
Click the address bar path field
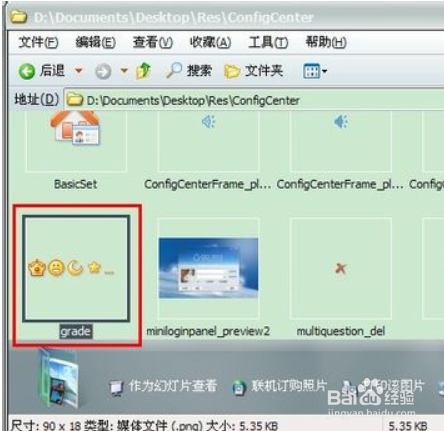pos(255,100)
